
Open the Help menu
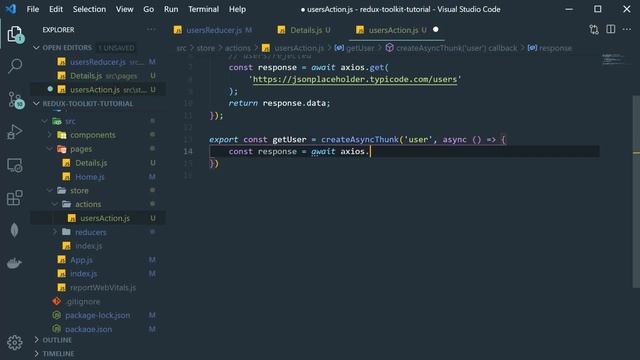pos(237,9)
